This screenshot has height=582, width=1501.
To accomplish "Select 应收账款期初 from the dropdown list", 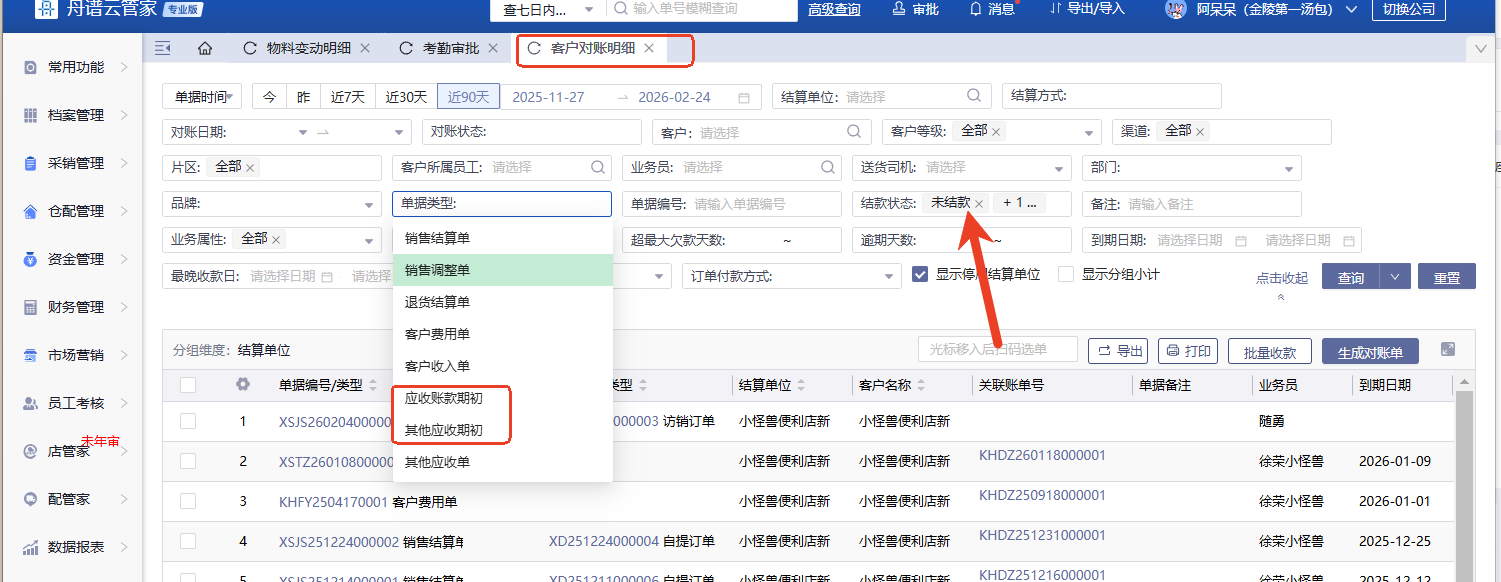I will click(x=443, y=398).
